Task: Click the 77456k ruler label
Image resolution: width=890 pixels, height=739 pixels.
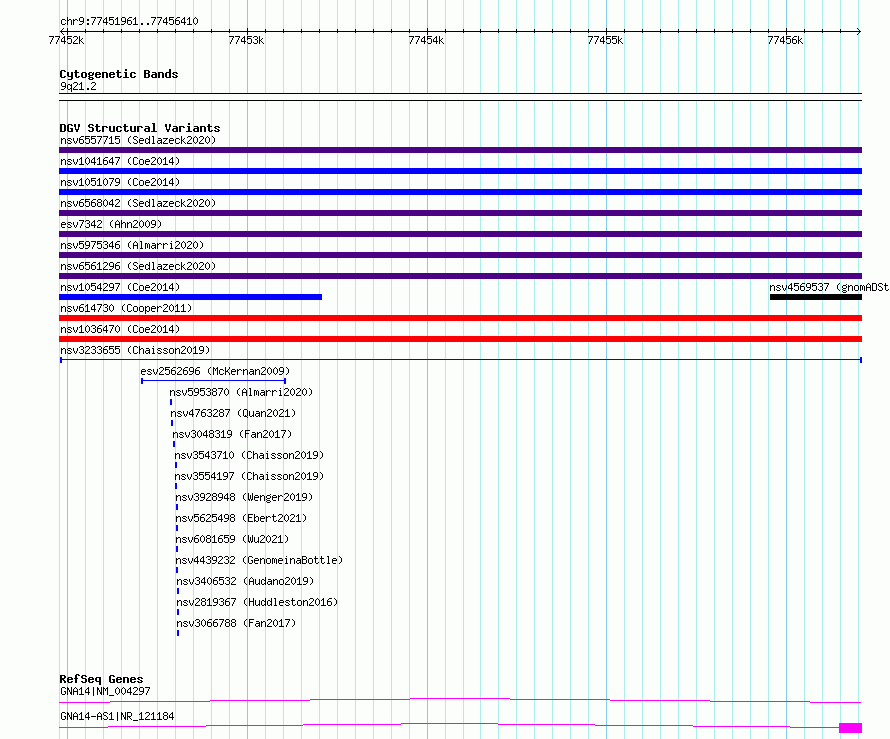Action: [785, 40]
